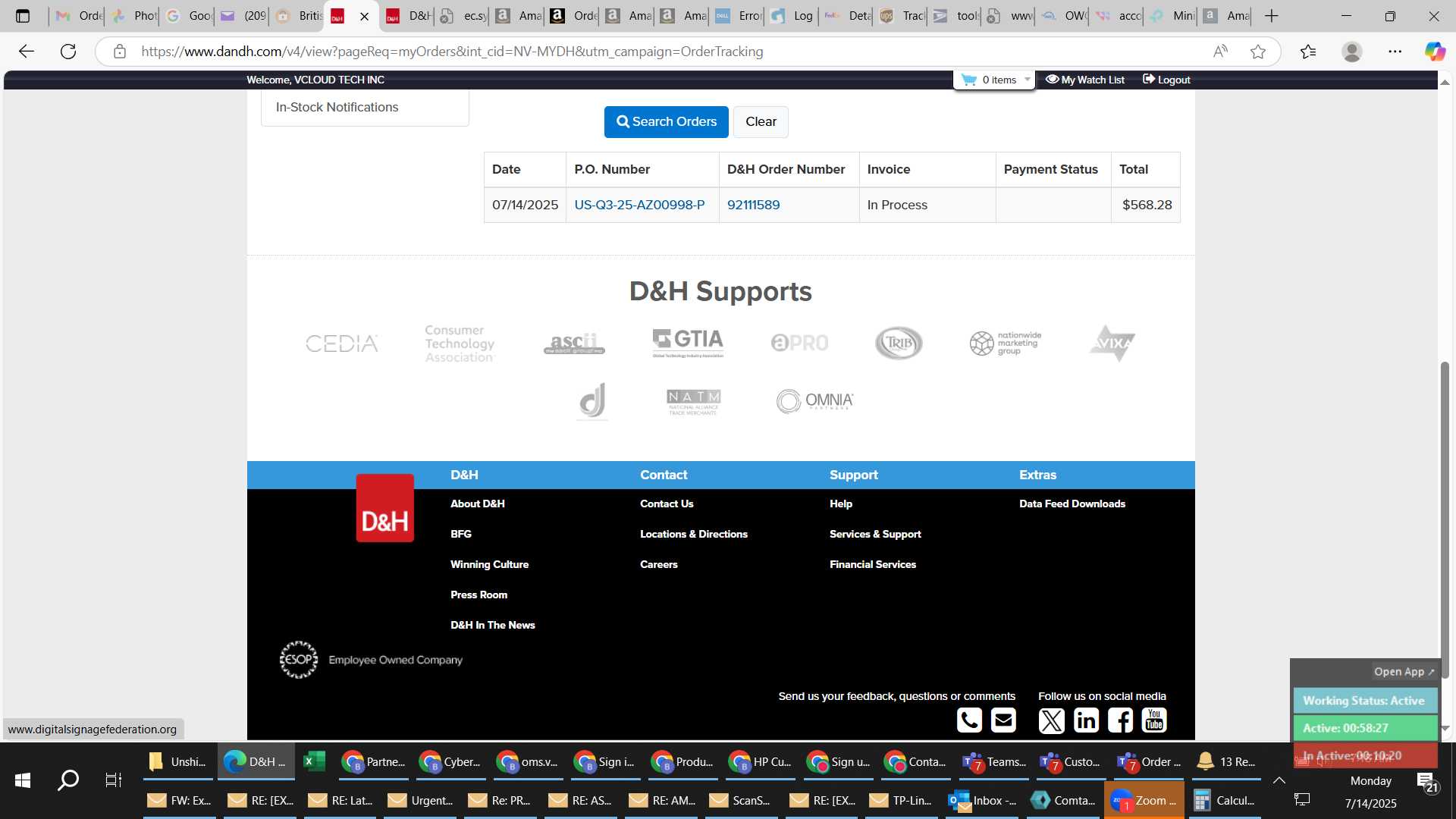The height and width of the screenshot is (819, 1456).
Task: Open Services & Support link
Action: pos(875,534)
